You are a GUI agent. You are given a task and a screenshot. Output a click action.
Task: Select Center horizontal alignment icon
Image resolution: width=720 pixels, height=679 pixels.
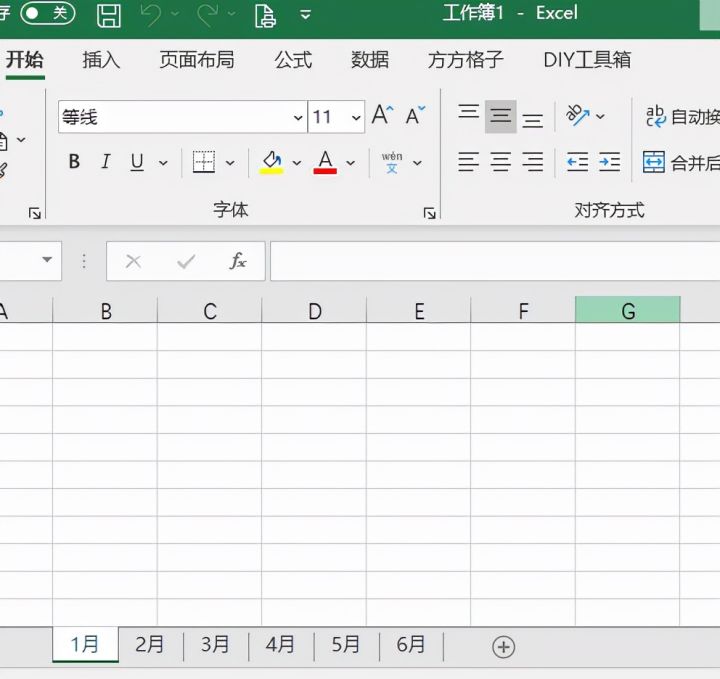(x=501, y=162)
